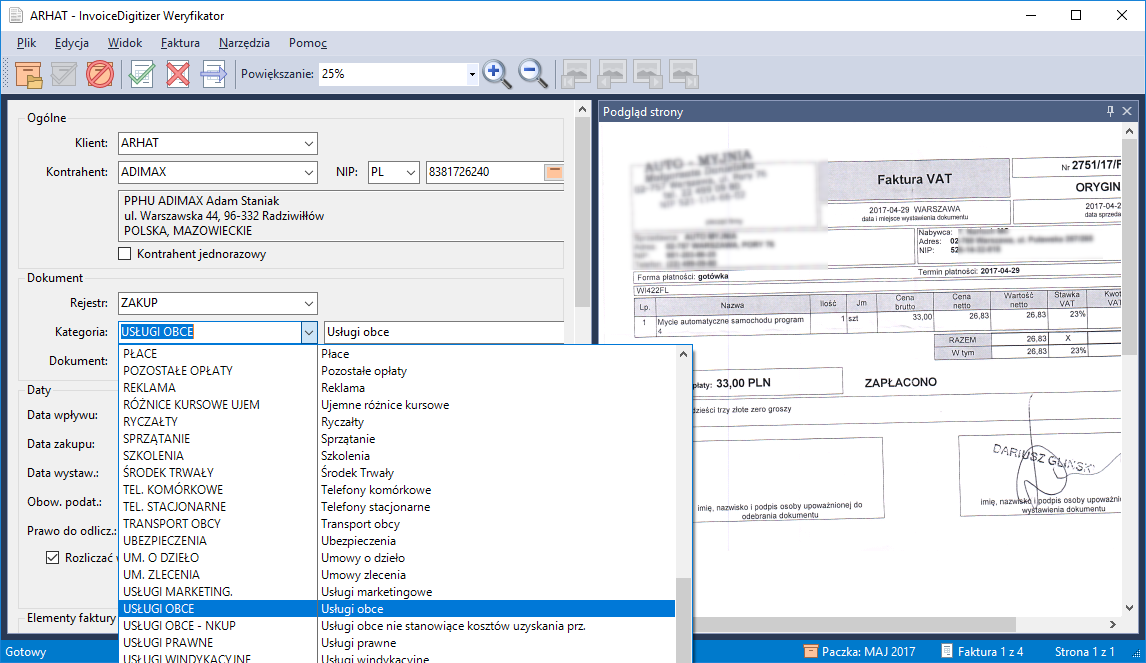Open the Rejestr ZAKUP dropdown
1146x663 pixels.
coord(308,302)
